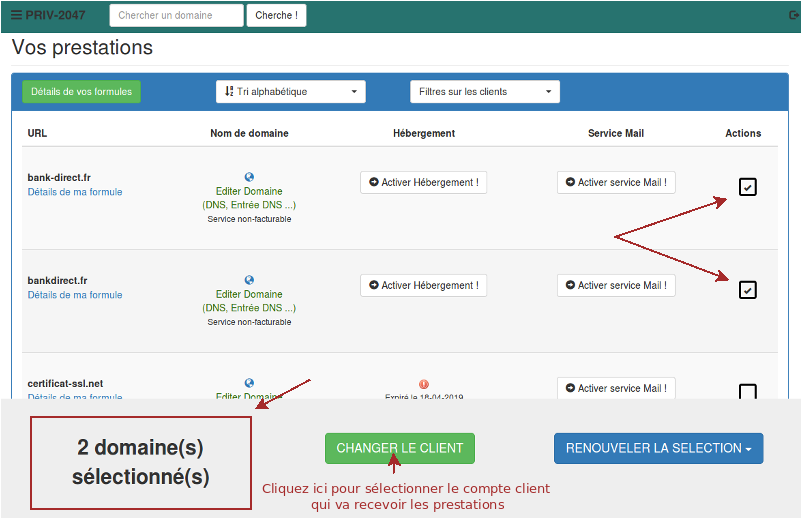The image size is (803, 520).
Task: Uncheck the bank-direct.fr selection checkbox
Action: coord(748,187)
